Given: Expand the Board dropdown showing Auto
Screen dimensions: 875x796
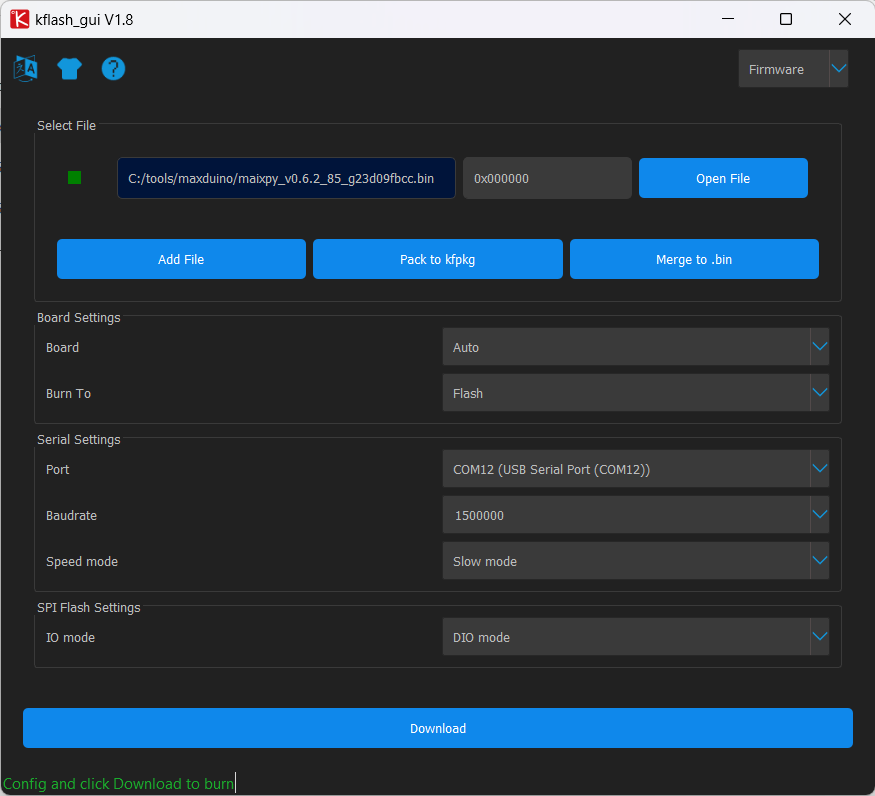Looking at the screenshot, I should pyautogui.click(x=636, y=347).
